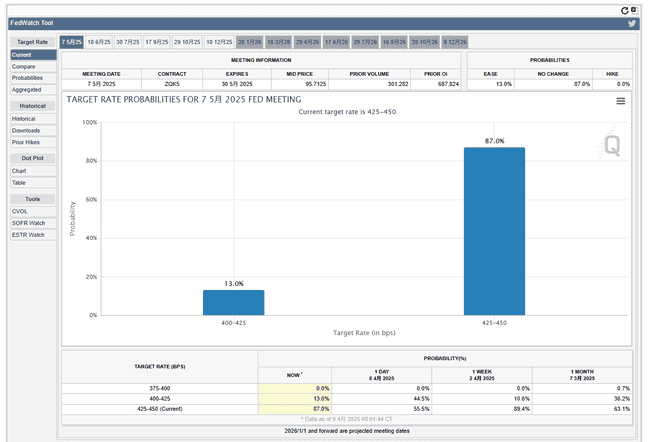Select the 28 1月26 projected meeting tab
650x442 pixels.
coord(250,42)
